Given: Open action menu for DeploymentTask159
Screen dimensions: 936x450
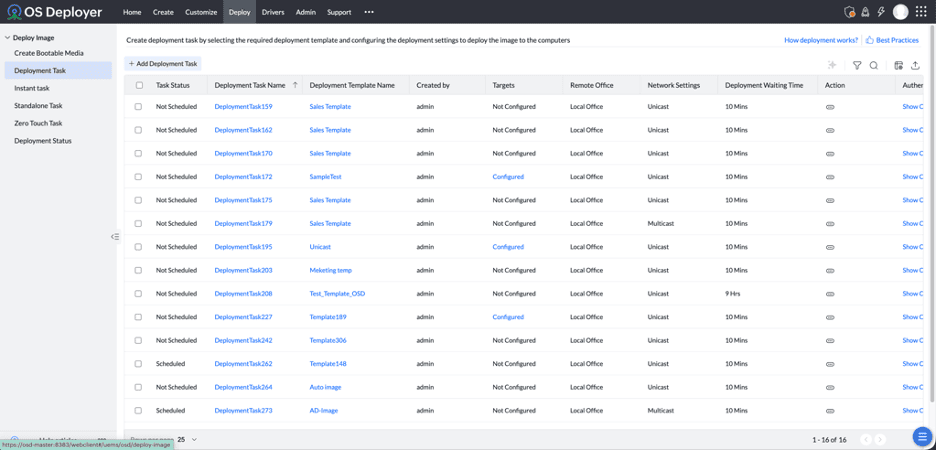Looking at the screenshot, I should coord(830,107).
